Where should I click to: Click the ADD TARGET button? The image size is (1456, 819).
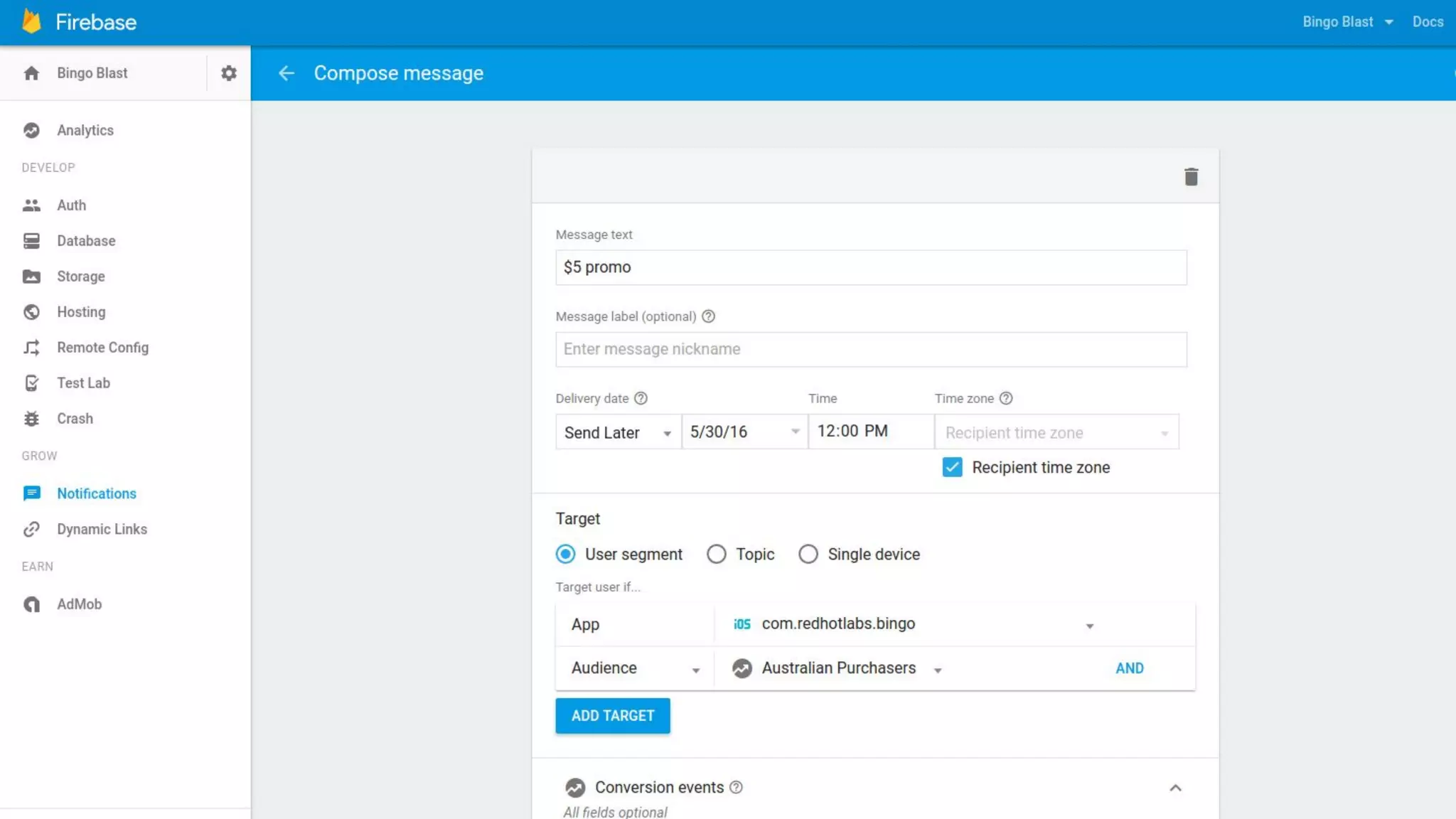pyautogui.click(x=612, y=715)
